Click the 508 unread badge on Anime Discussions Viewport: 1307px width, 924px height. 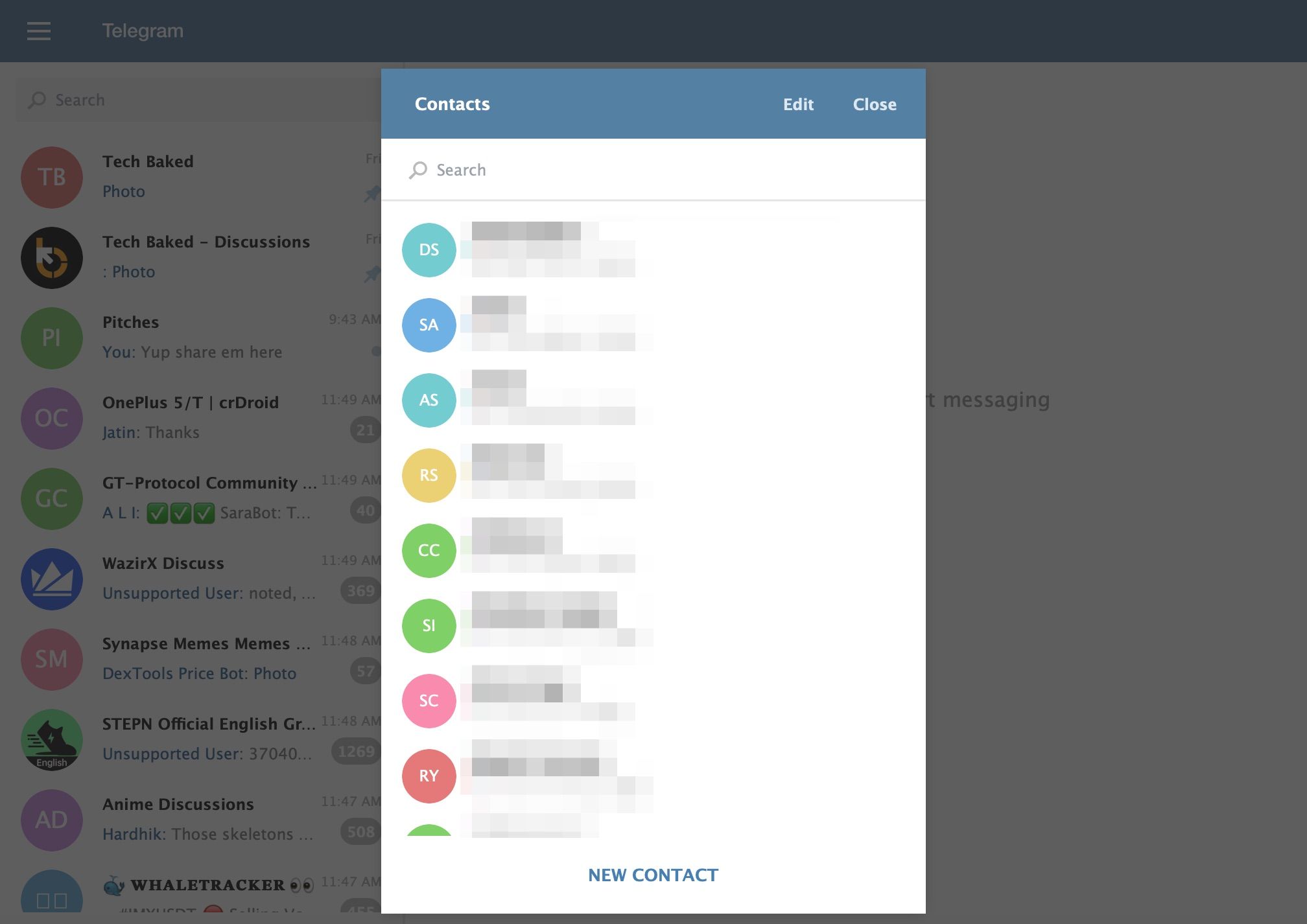360,832
